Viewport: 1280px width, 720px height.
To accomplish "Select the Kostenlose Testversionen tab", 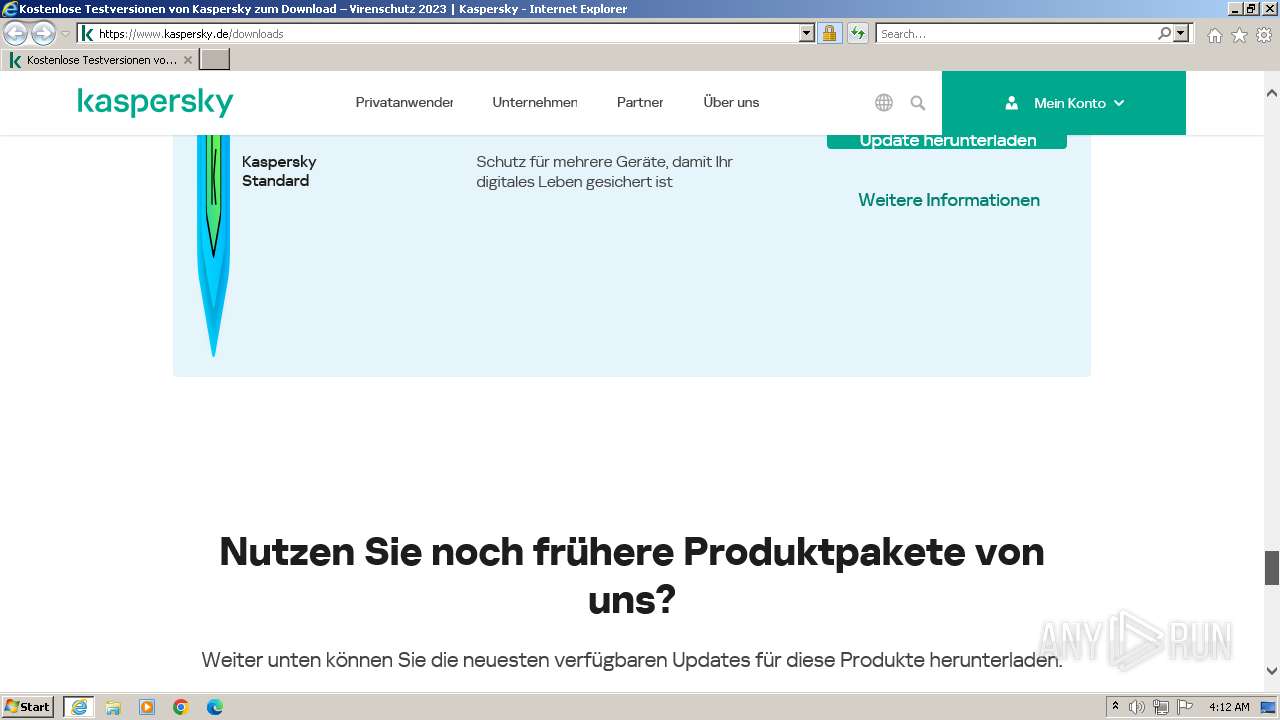I will [x=100, y=60].
